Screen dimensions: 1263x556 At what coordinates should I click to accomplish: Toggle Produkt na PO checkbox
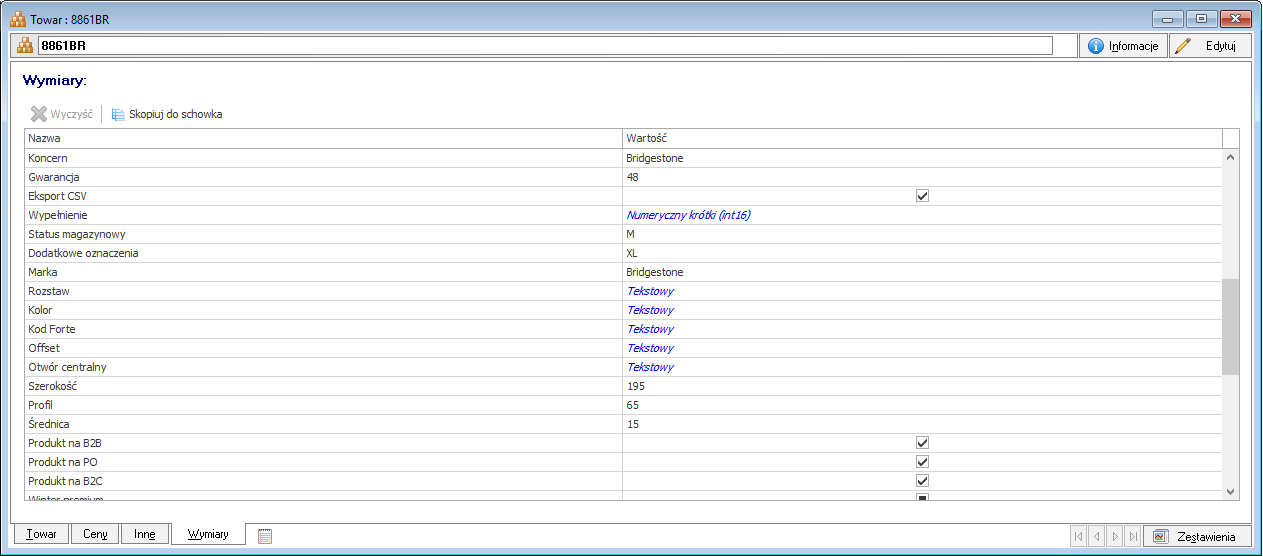tap(922, 462)
